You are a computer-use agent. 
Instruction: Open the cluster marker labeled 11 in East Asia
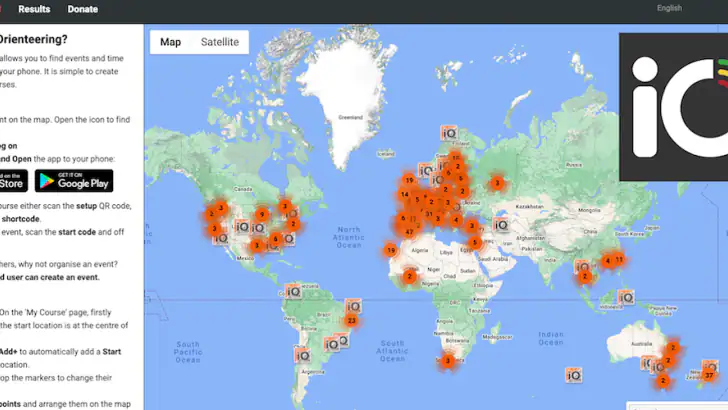point(619,260)
